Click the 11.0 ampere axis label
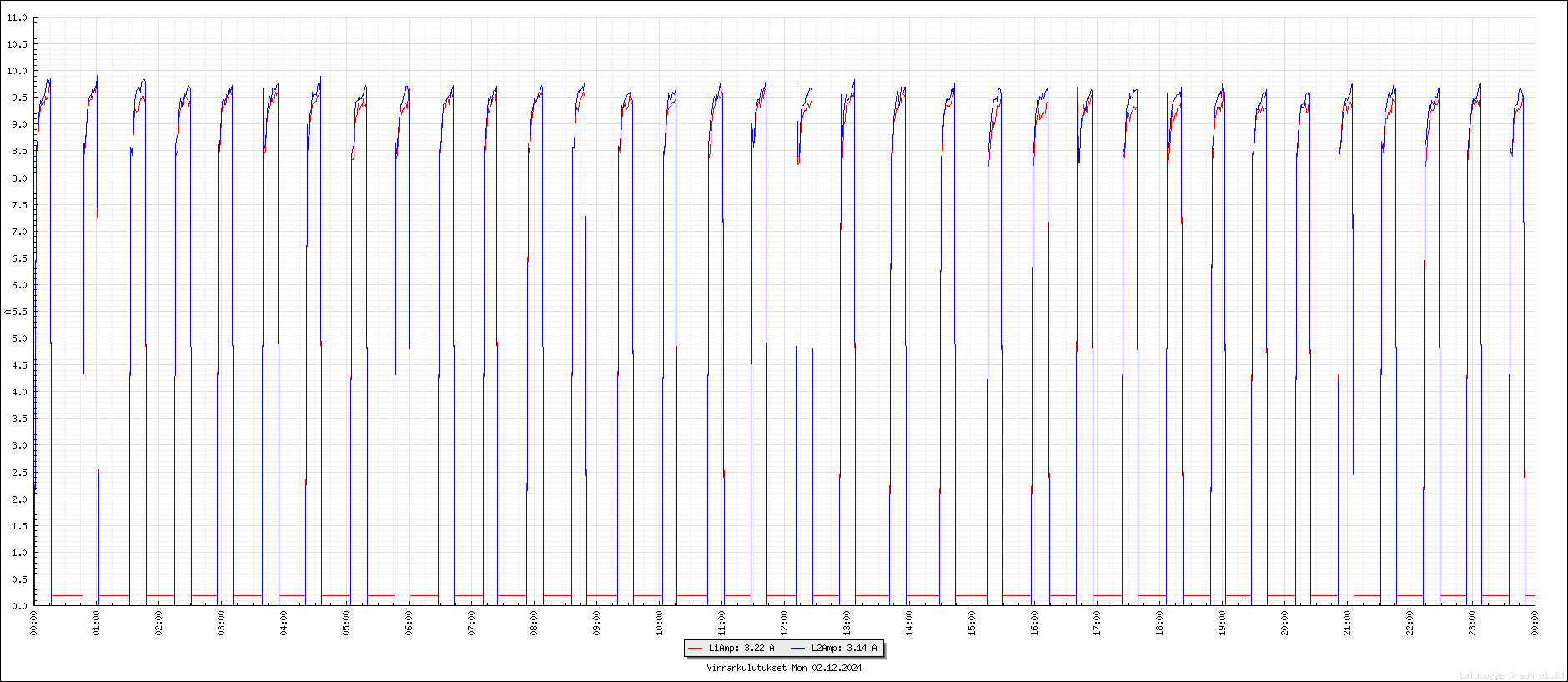 (17, 18)
